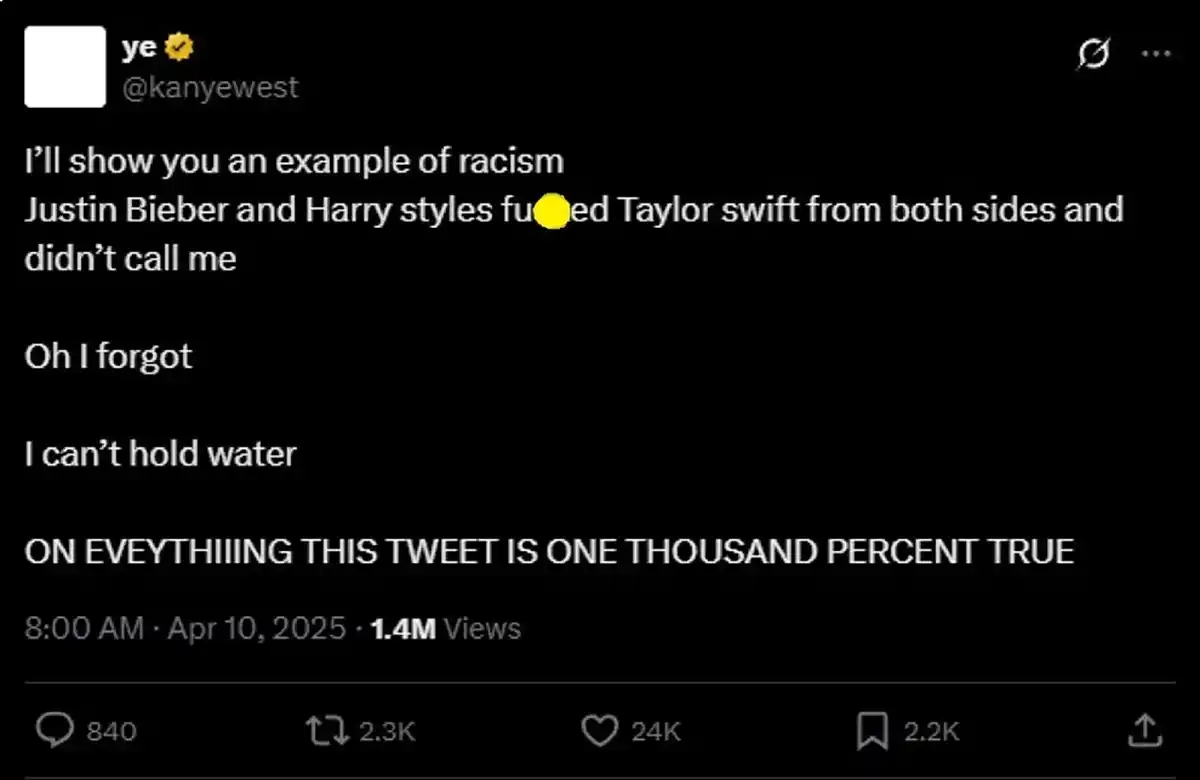Open the more options menu
This screenshot has height=780, width=1200.
tap(1154, 55)
